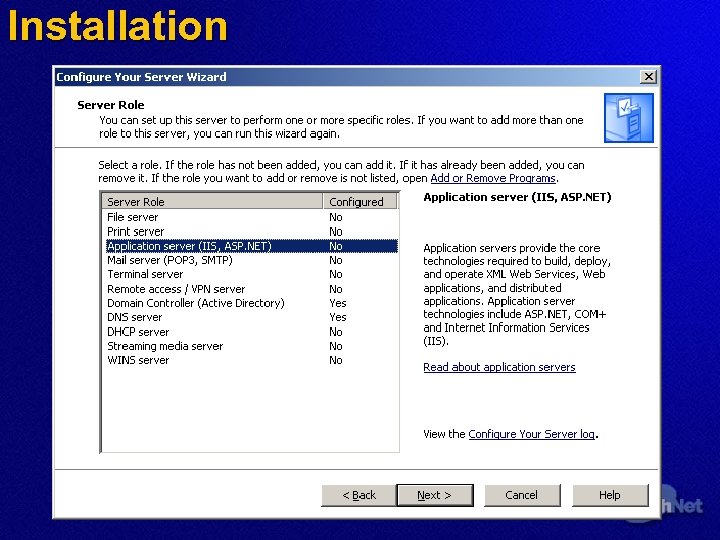The image size is (720, 540).
Task: Select Application server (IIS, ASP.NET) row
Action: point(252,246)
